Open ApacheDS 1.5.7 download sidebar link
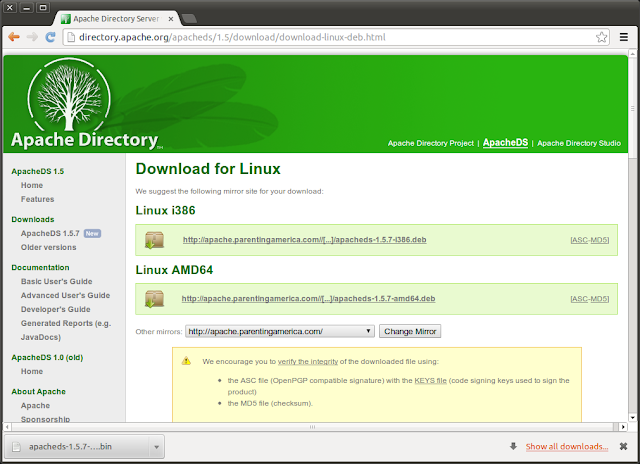Image resolution: width=640 pixels, height=464 pixels. pyautogui.click(x=50, y=233)
